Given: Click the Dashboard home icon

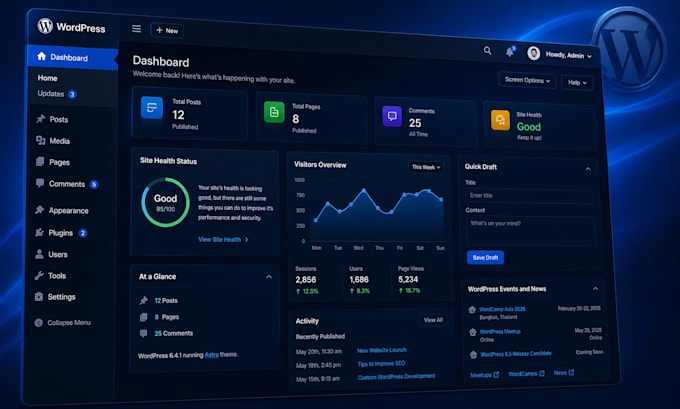Looking at the screenshot, I should pyautogui.click(x=42, y=56).
